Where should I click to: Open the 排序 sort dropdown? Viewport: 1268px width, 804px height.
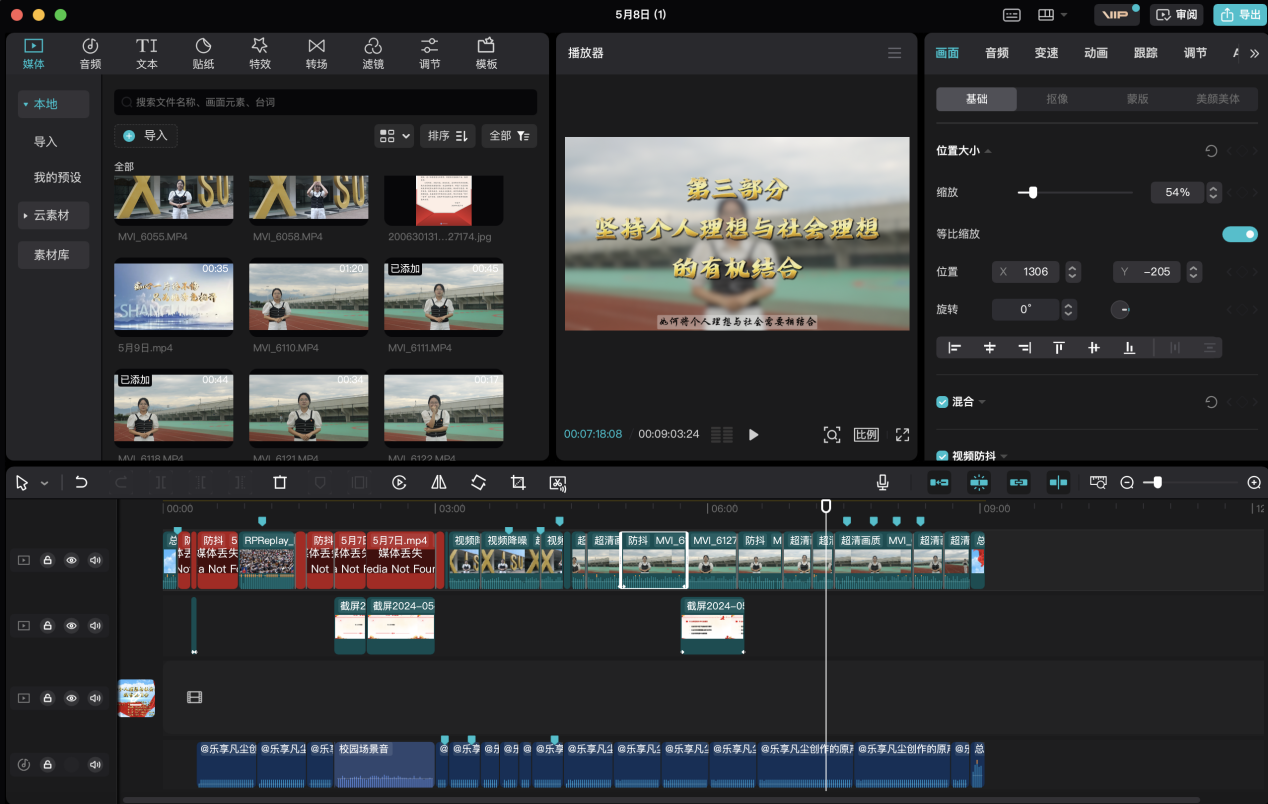[x=449, y=136]
